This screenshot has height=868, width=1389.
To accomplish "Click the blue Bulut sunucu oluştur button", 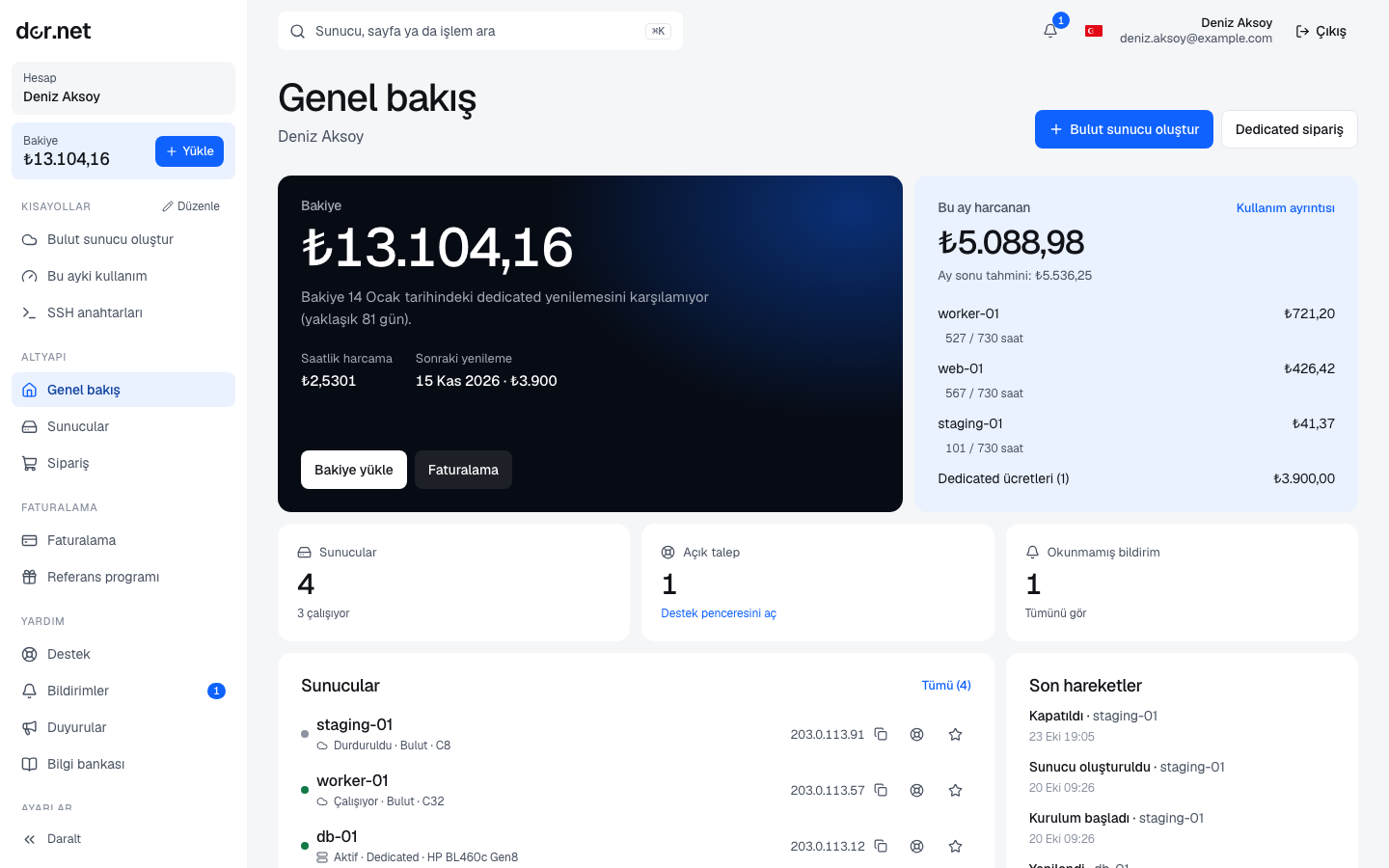I will click(1124, 129).
